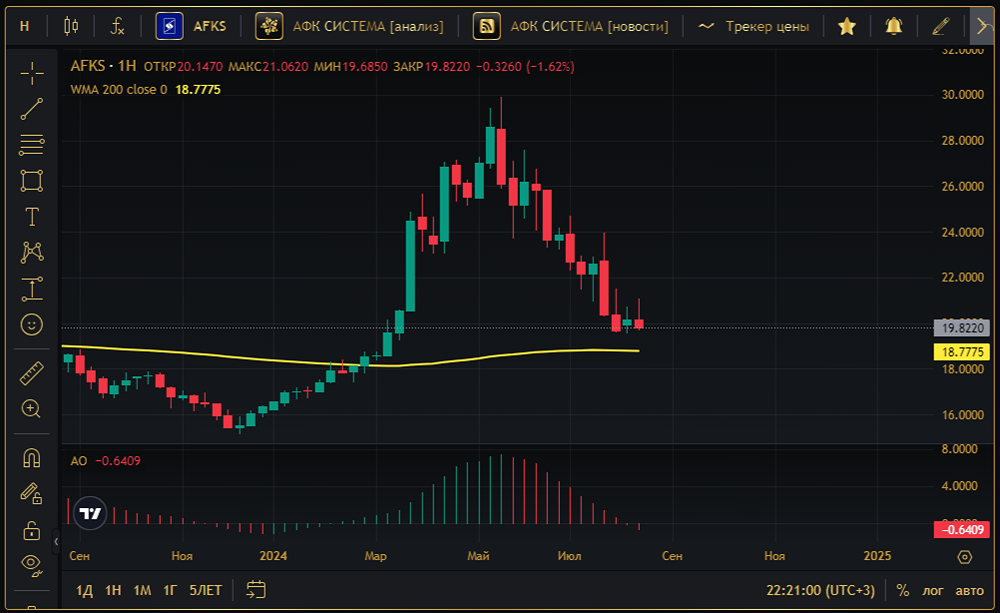
Task: Click the pencil edit icon
Action: coord(941,26)
